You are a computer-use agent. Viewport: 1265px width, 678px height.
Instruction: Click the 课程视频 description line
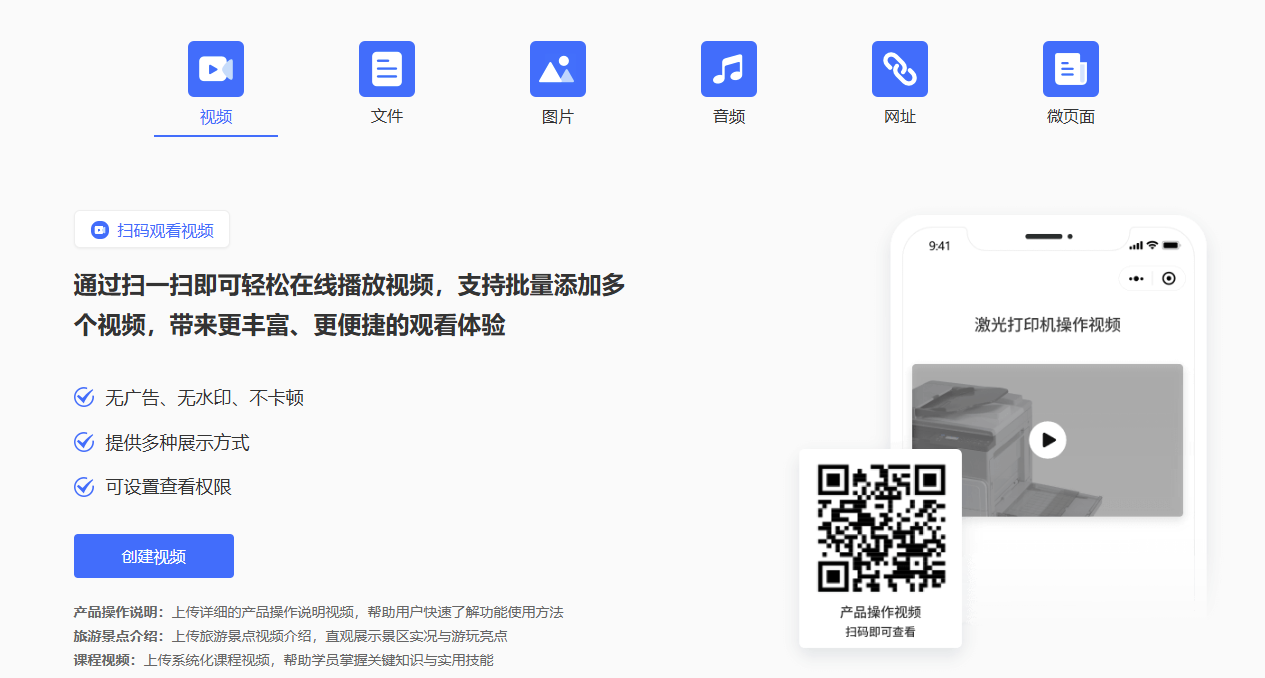click(x=284, y=660)
